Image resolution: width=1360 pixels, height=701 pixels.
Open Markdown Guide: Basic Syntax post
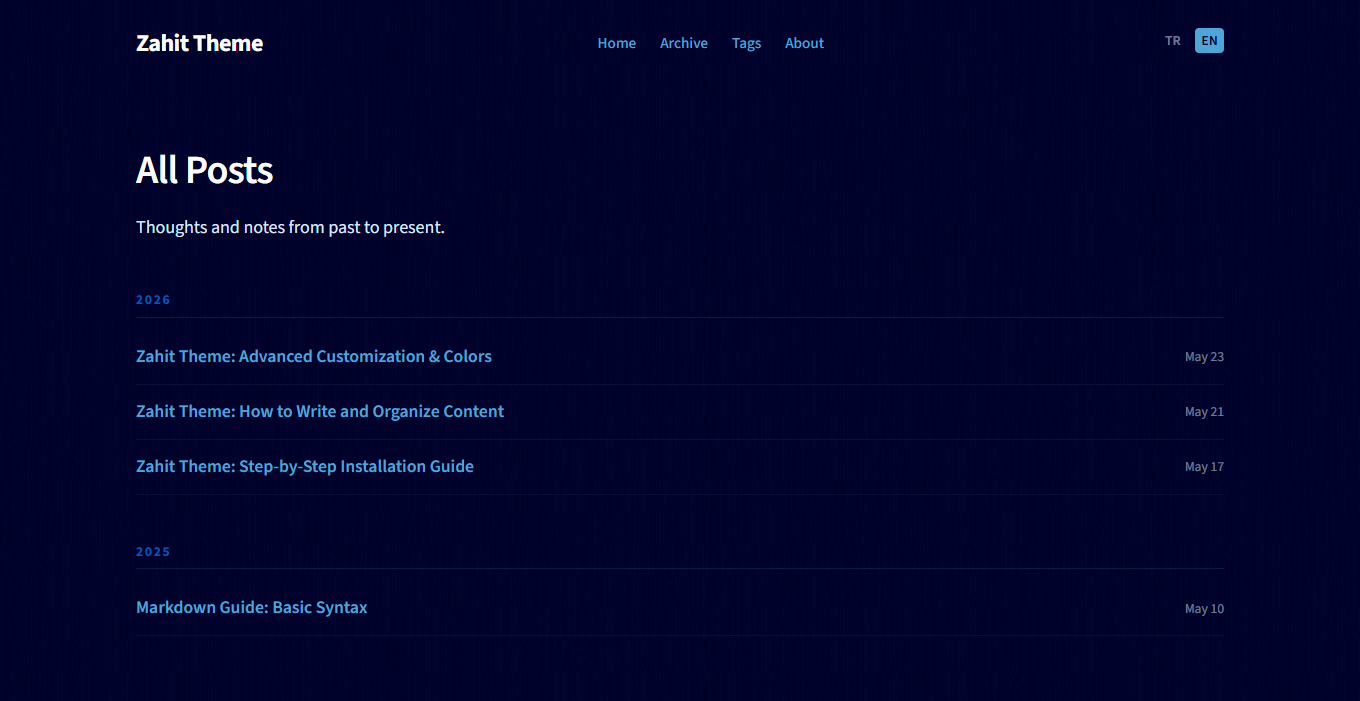tap(252, 607)
